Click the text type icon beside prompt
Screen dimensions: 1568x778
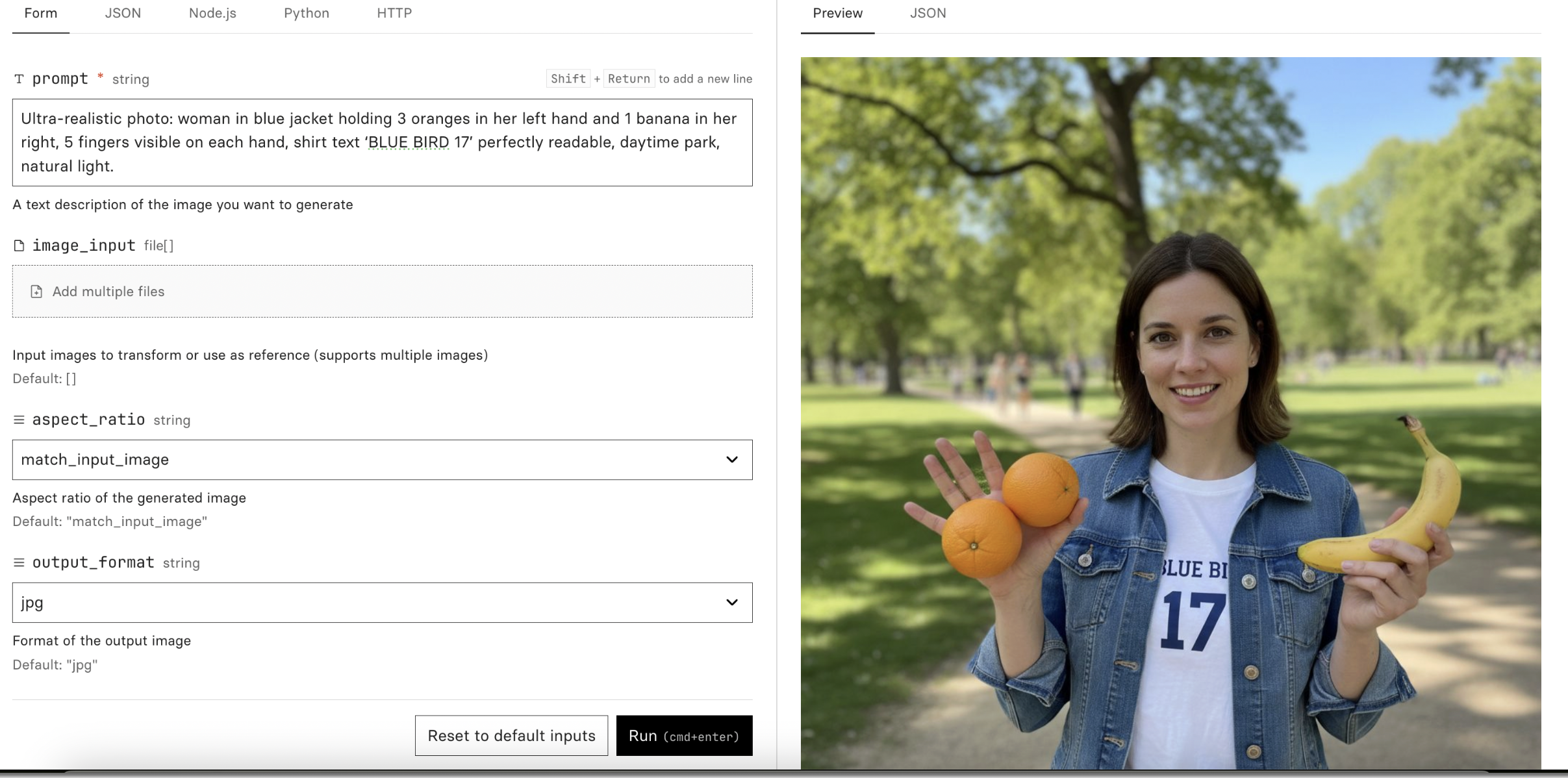click(x=19, y=79)
